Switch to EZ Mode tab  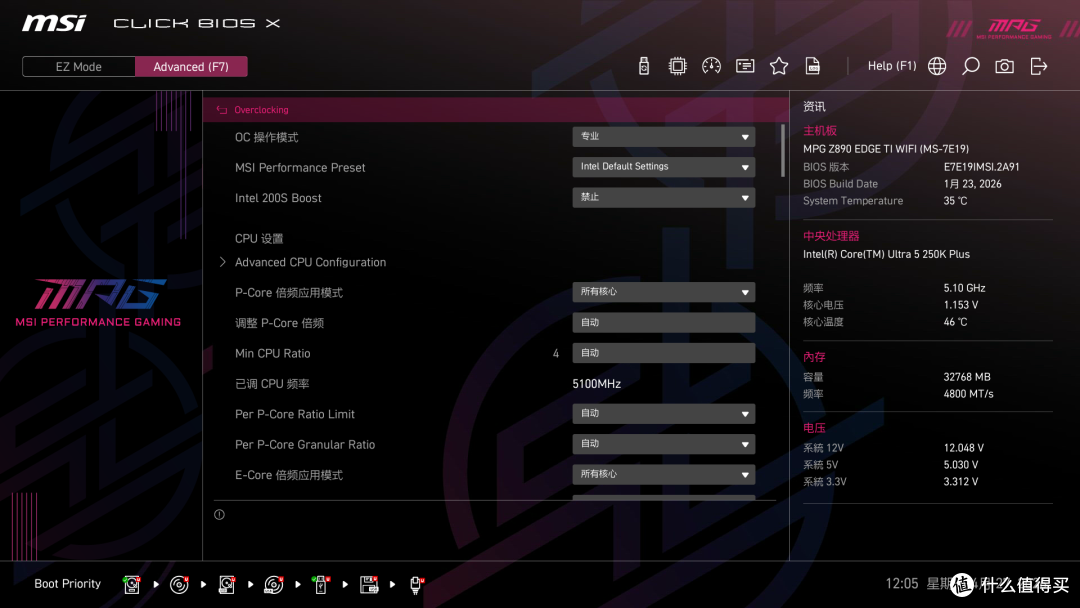(79, 67)
